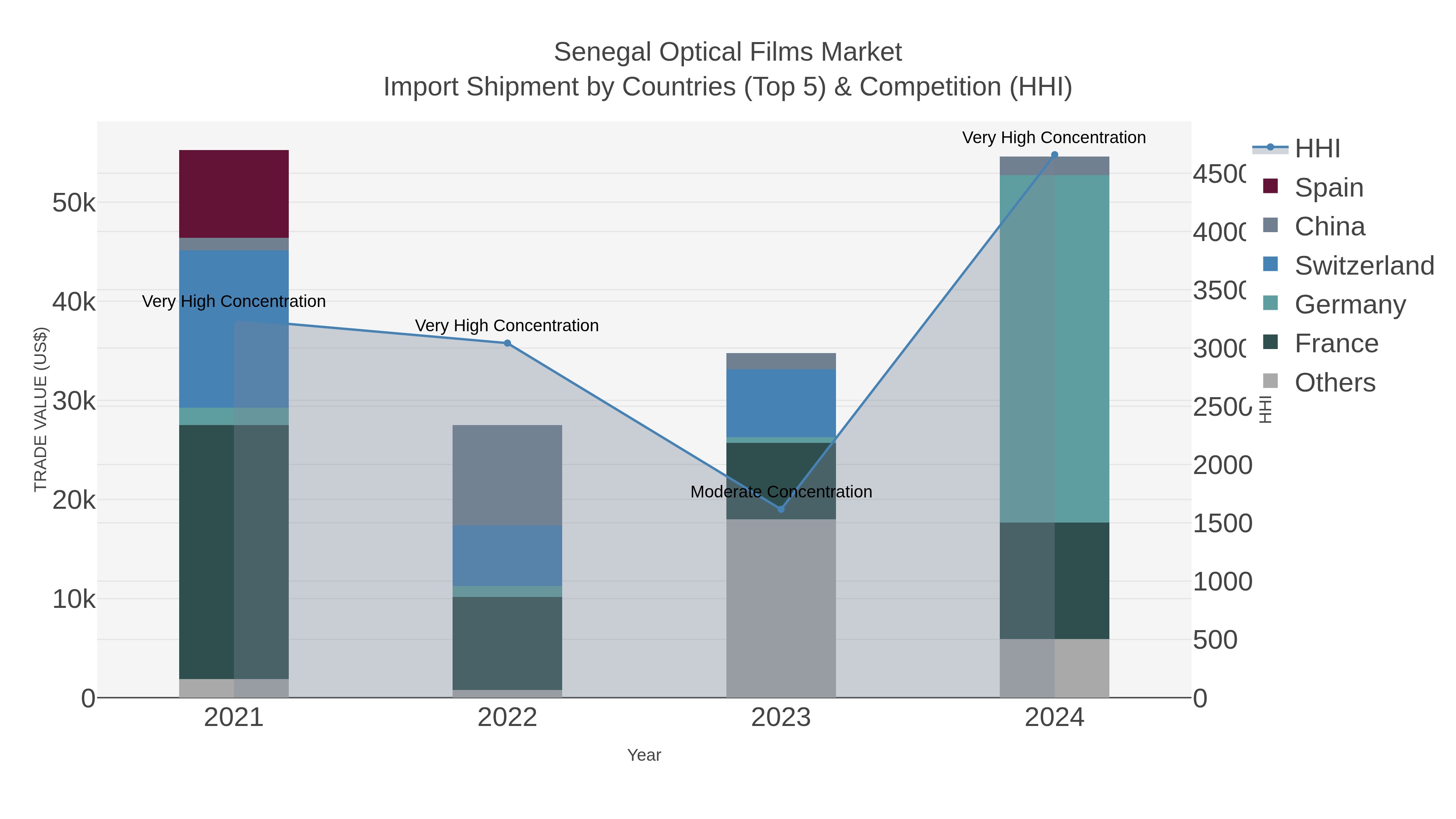Click the 'Year' x-axis title

pyautogui.click(x=644, y=755)
